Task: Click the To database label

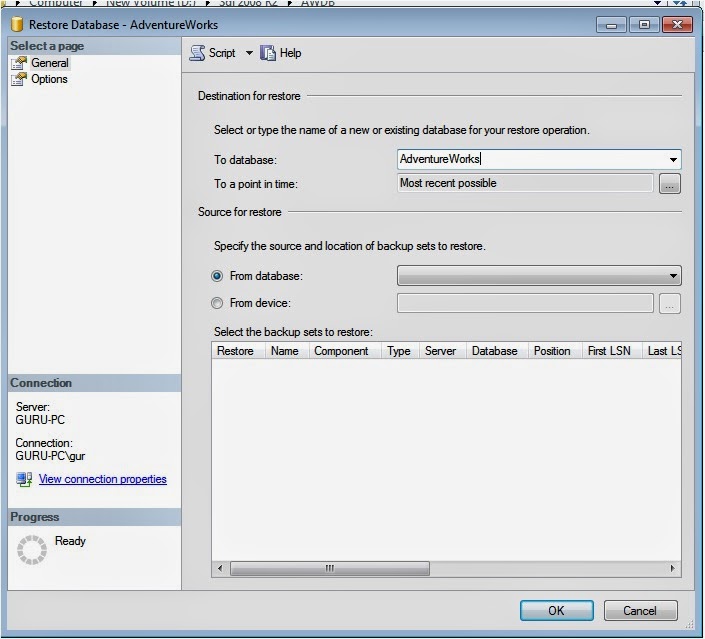Action: pos(245,160)
